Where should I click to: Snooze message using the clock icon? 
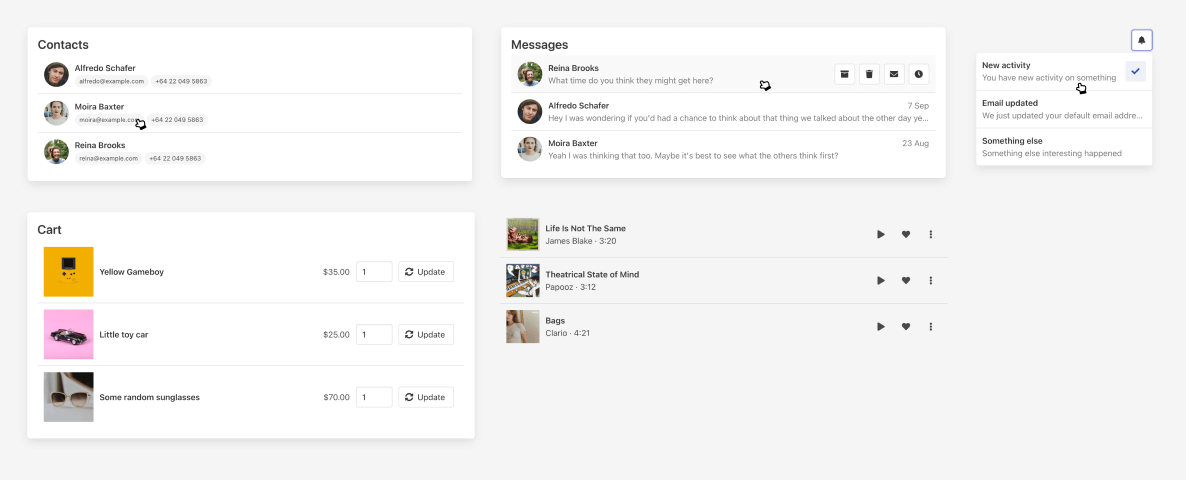pyautogui.click(x=919, y=74)
